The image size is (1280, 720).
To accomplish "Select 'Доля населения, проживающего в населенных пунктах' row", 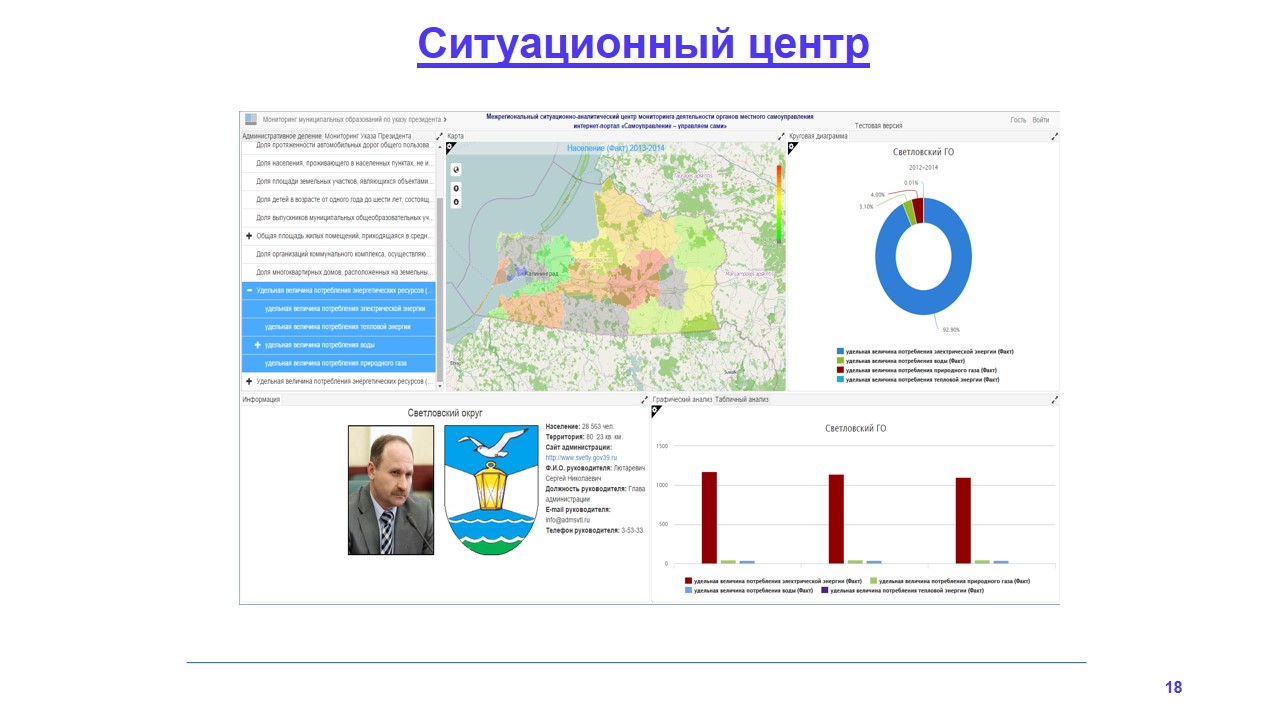I will 339,163.
